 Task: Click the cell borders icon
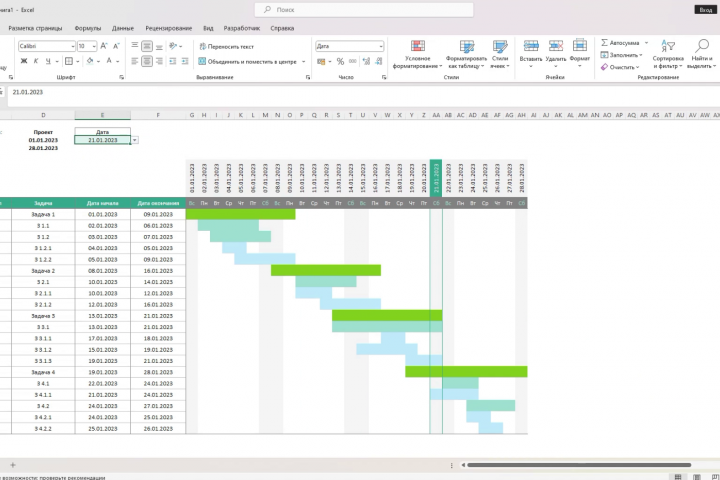pos(69,61)
